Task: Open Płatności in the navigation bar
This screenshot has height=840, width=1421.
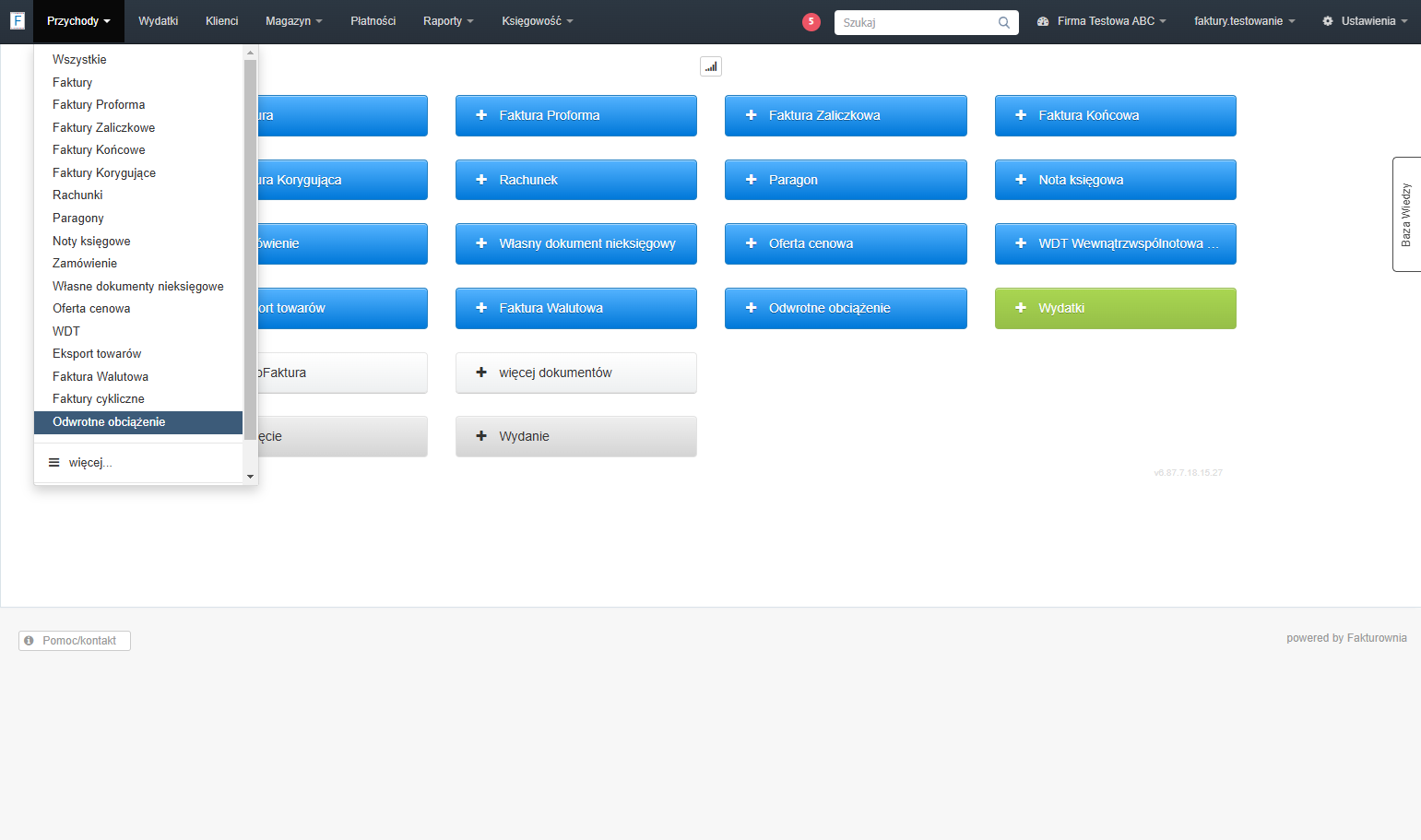Action: pyautogui.click(x=373, y=21)
